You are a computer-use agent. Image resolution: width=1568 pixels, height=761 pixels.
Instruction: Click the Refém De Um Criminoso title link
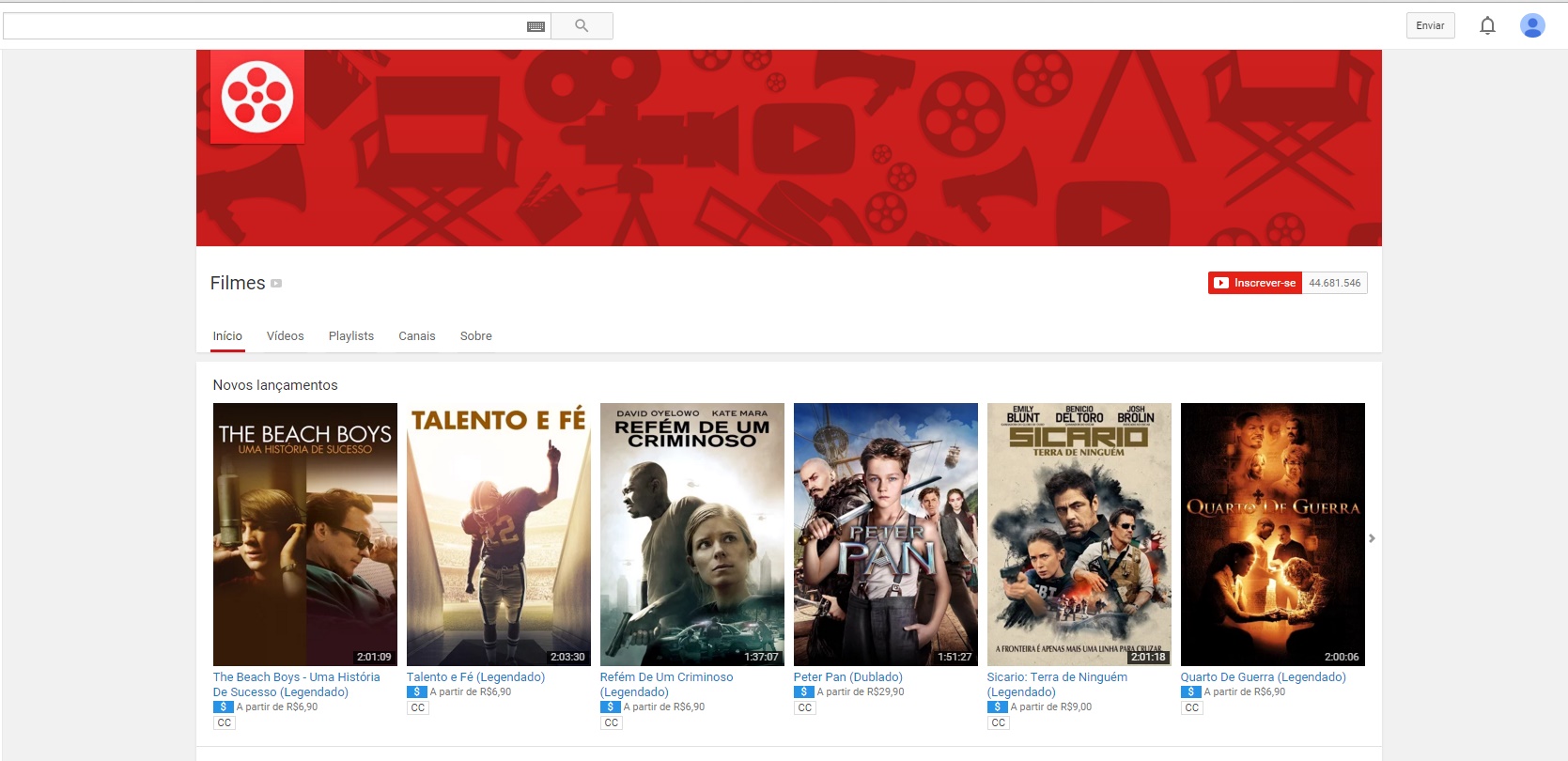(x=666, y=684)
